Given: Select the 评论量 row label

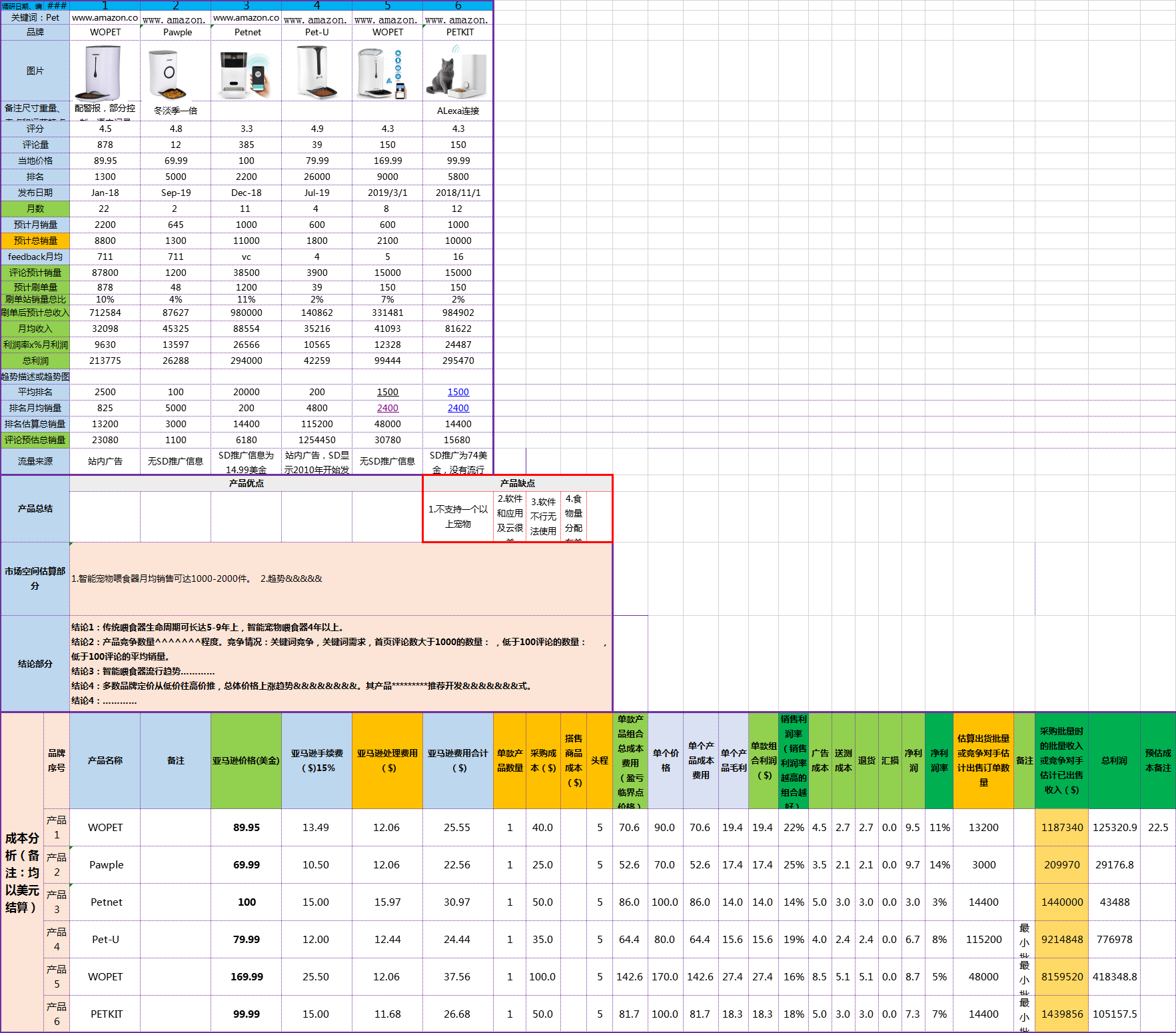Looking at the screenshot, I should point(35,145).
